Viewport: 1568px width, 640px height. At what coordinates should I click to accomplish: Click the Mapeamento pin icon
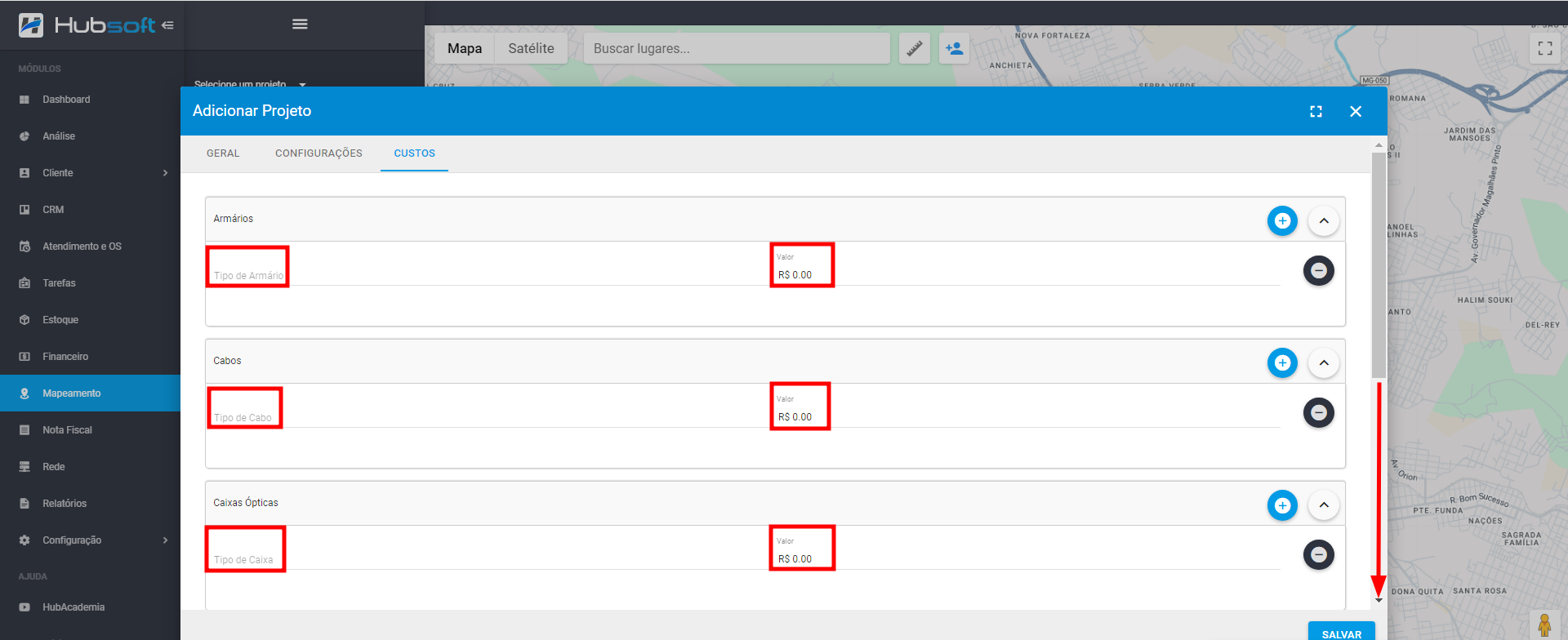pyautogui.click(x=24, y=393)
